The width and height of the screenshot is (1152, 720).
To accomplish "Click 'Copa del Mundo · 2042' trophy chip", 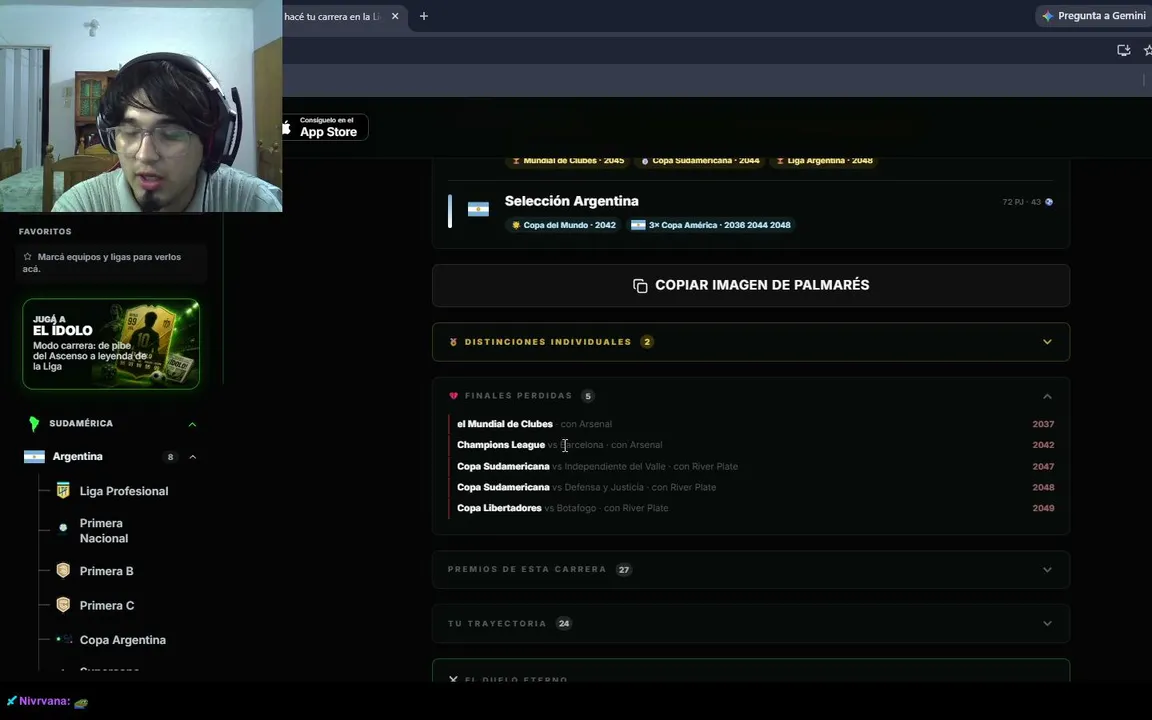I will point(564,225).
